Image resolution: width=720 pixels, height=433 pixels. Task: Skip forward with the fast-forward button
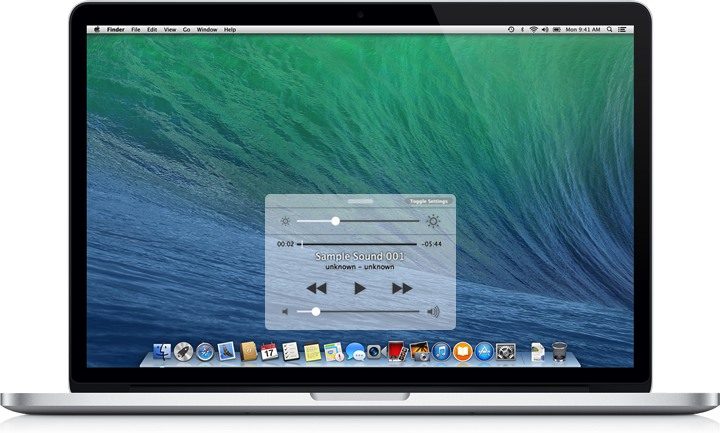click(x=402, y=288)
